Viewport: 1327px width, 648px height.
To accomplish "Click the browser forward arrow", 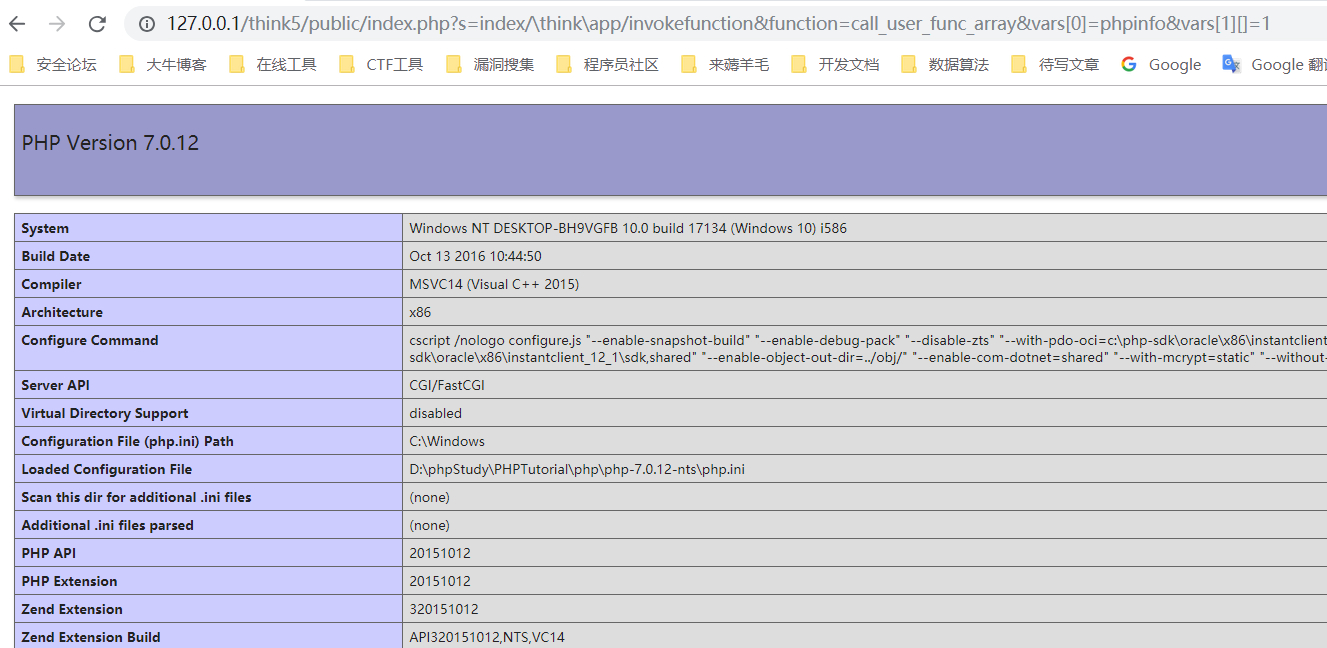I will point(58,24).
